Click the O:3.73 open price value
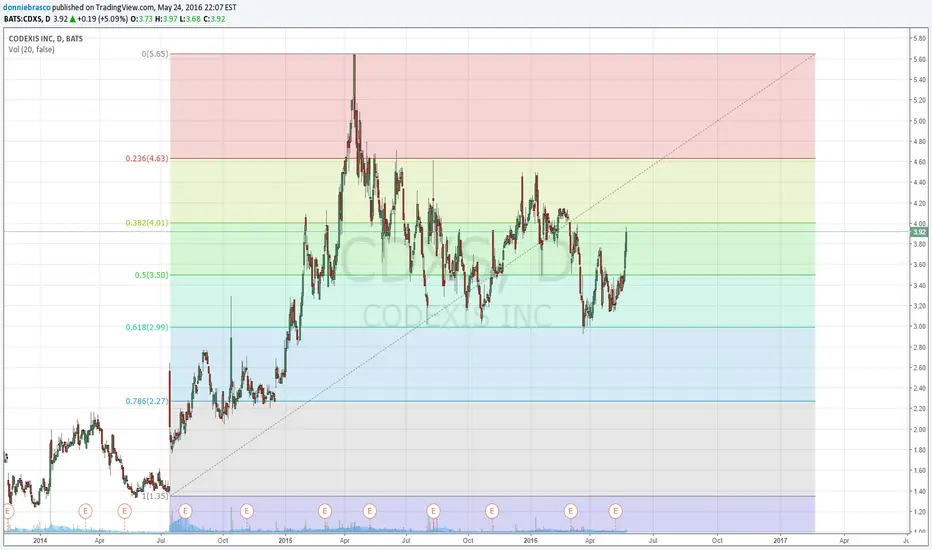932x550 pixels. 141,18
